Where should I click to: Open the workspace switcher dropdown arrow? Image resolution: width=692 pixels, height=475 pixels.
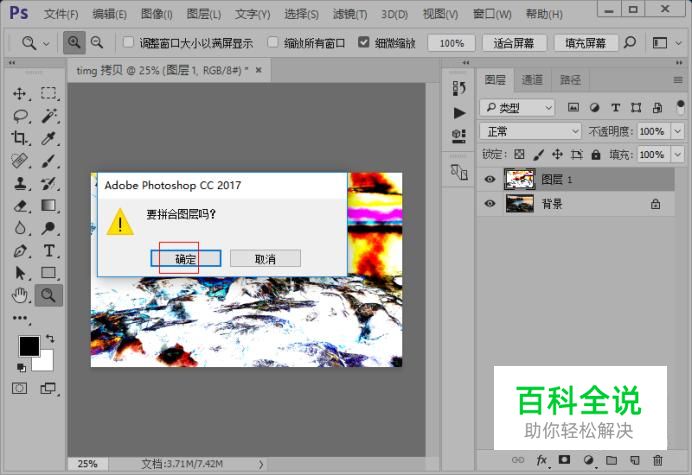tap(678, 43)
